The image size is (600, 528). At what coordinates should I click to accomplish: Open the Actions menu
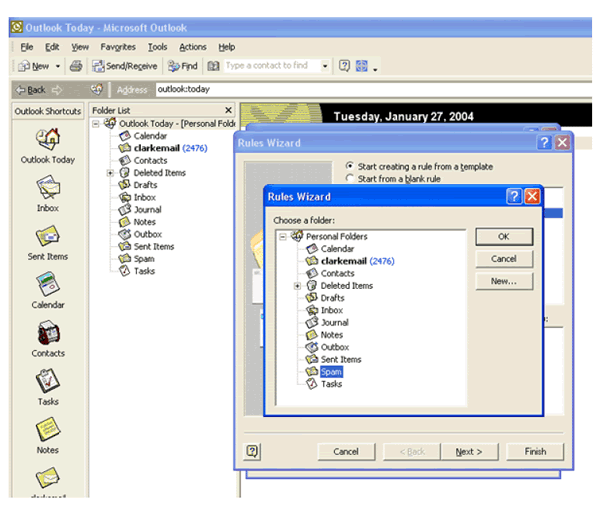[x=193, y=47]
